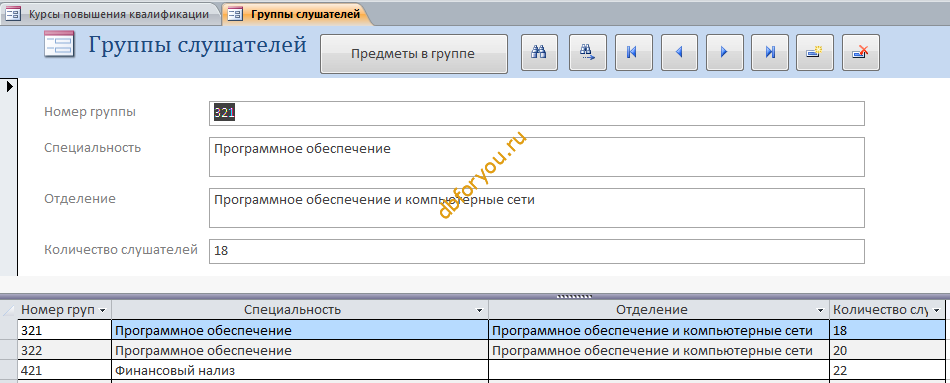Click the Номер группы label
Viewport: 950px width, 383px height.
[x=90, y=112]
